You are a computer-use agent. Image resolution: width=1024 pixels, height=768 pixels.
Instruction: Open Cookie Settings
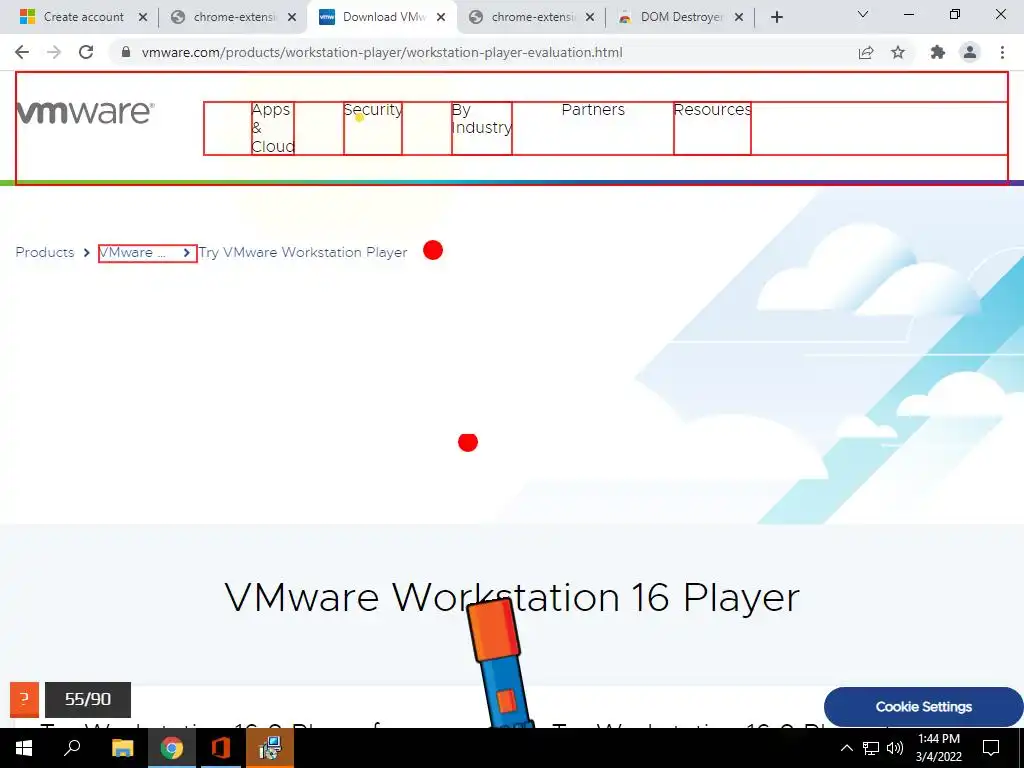pyautogui.click(x=923, y=707)
